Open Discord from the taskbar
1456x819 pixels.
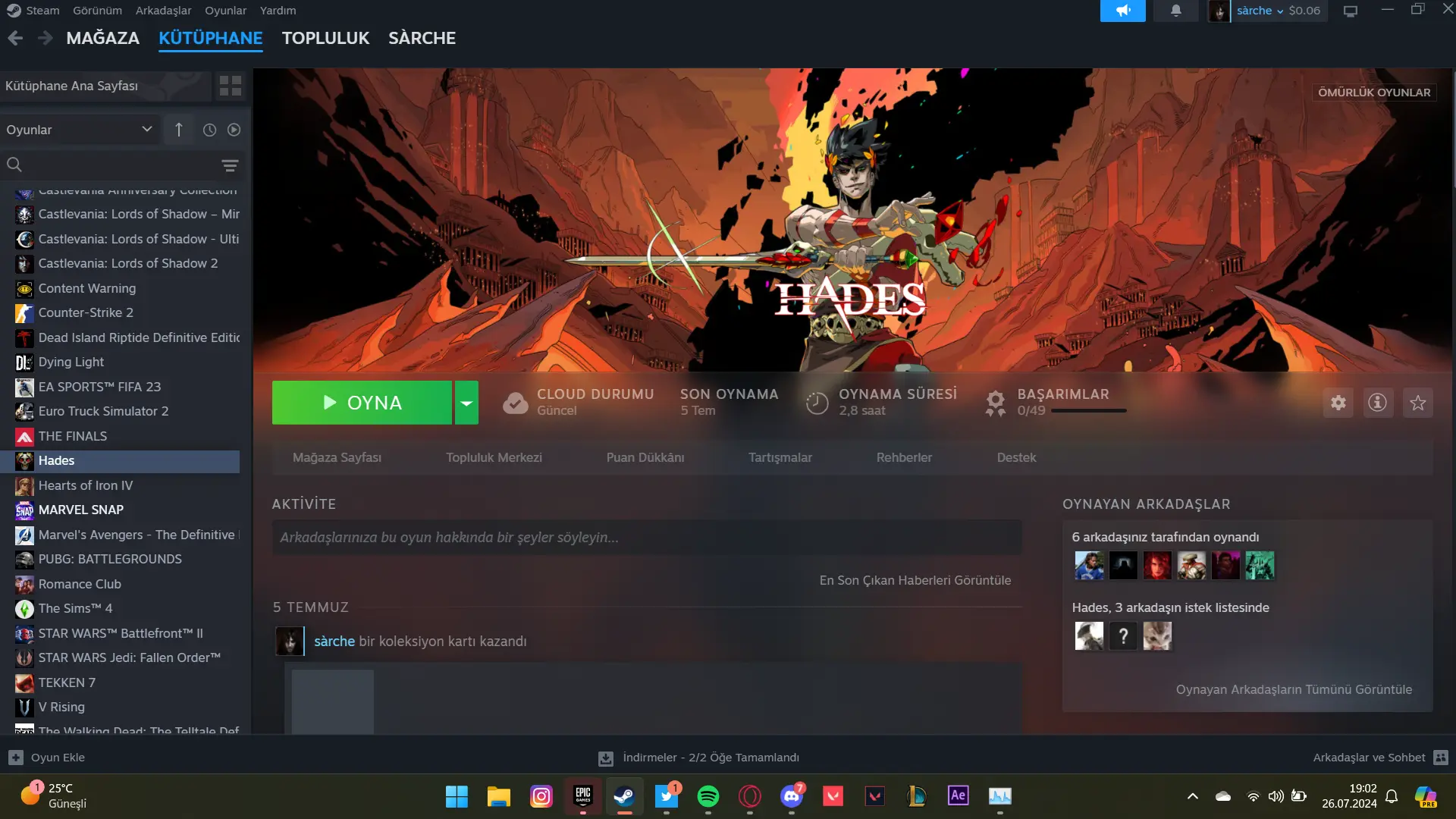792,795
